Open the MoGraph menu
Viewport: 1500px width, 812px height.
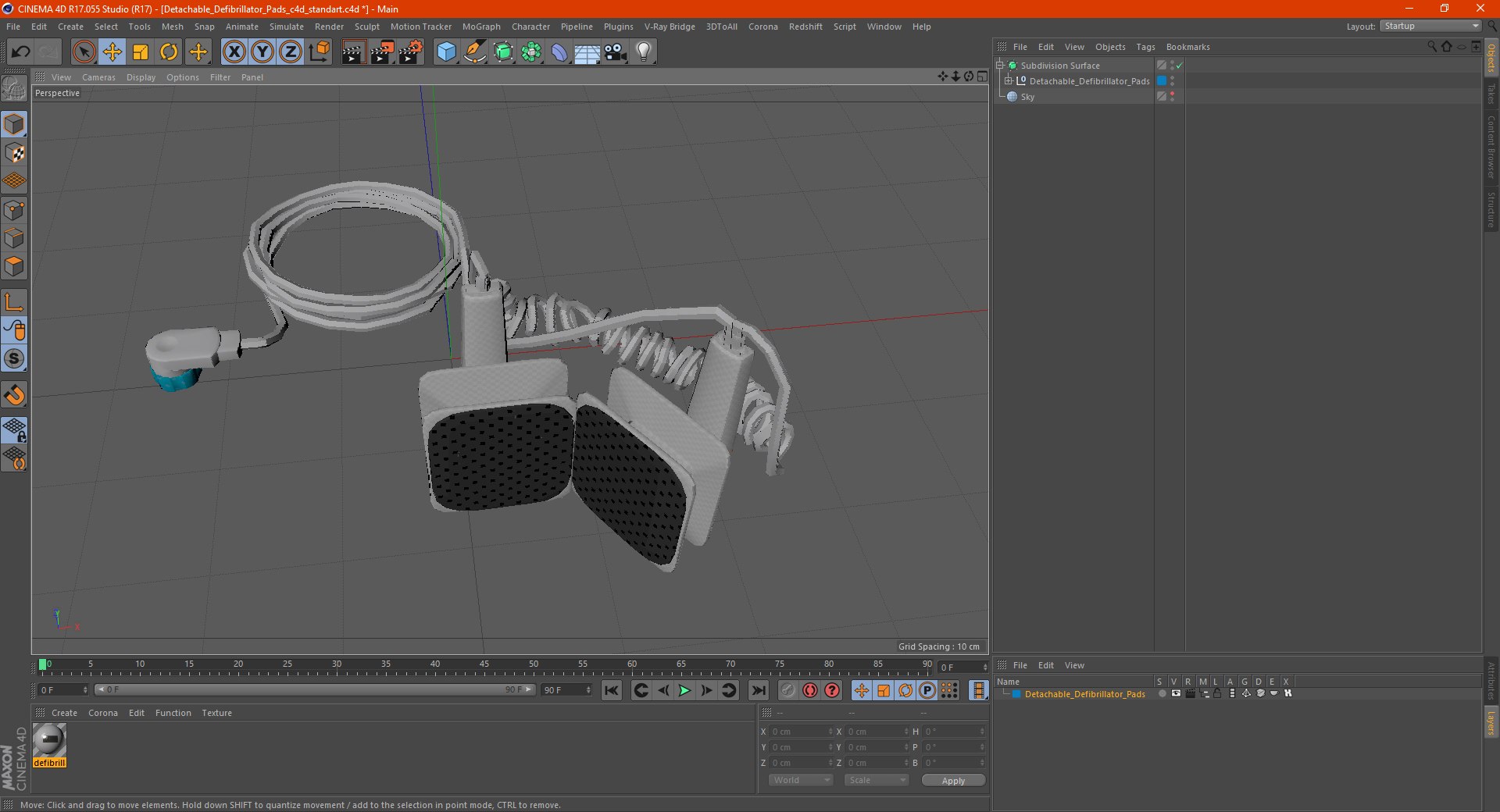pyautogui.click(x=480, y=27)
